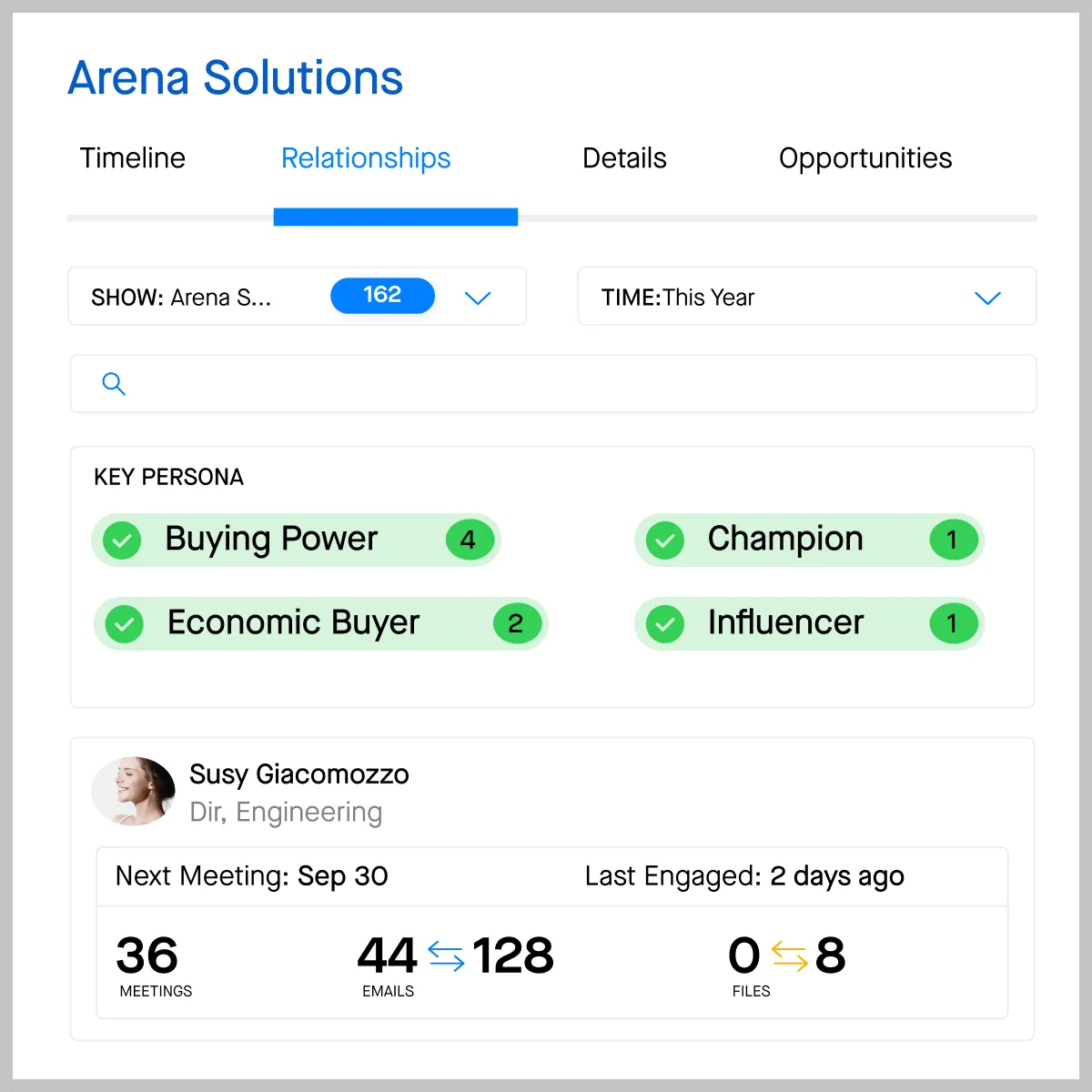The image size is (1092, 1092).
Task: Toggle the Economic Buyer checkmark
Action: click(x=125, y=624)
